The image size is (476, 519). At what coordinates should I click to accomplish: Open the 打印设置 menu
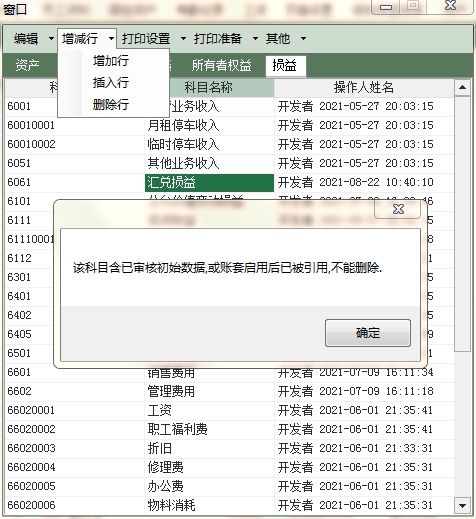coord(146,39)
